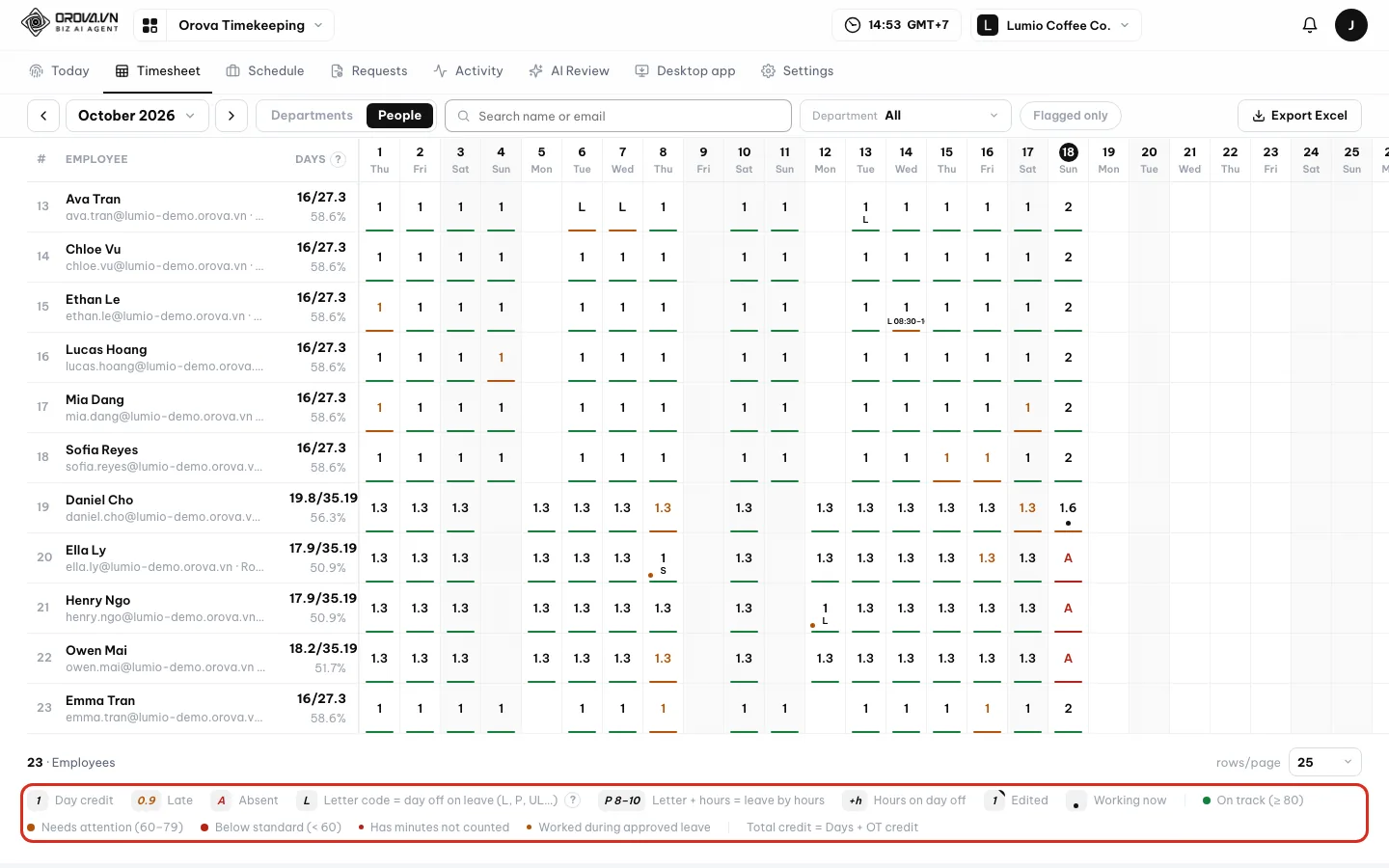Viewport: 1389px width, 868px height.
Task: Open the AI Review tab
Action: (569, 71)
